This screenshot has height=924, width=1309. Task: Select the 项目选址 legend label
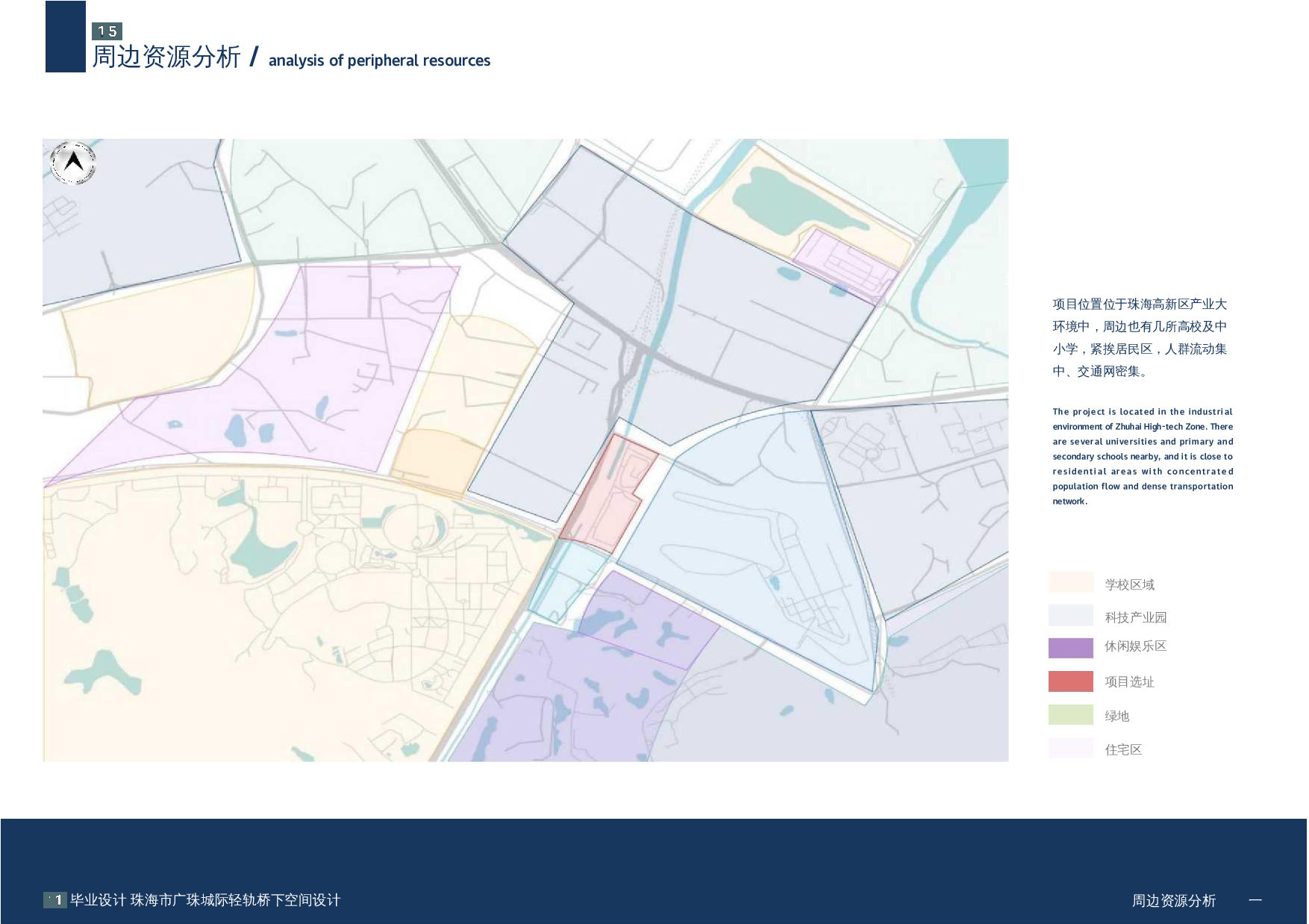[x=1129, y=681]
